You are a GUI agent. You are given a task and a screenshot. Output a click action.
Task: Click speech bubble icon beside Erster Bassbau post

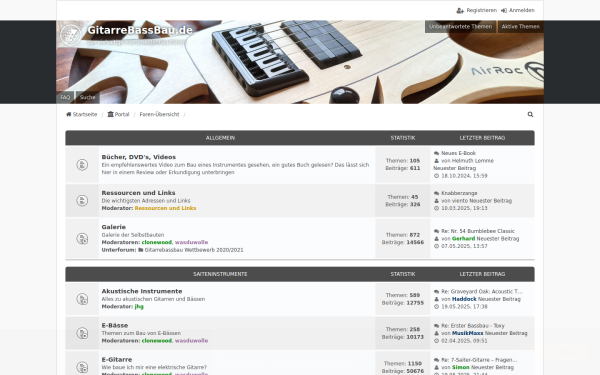[x=437, y=326]
